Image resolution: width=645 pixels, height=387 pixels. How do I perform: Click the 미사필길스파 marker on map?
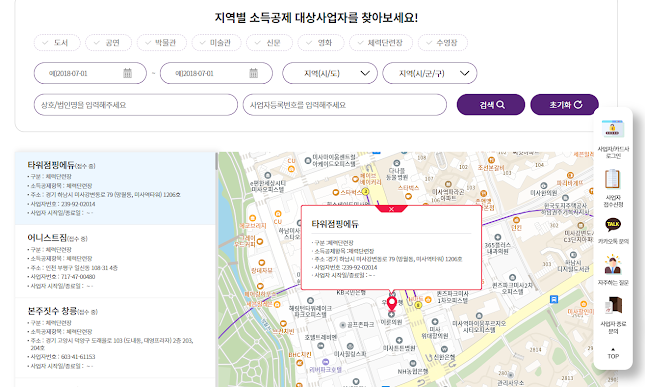coord(350,346)
